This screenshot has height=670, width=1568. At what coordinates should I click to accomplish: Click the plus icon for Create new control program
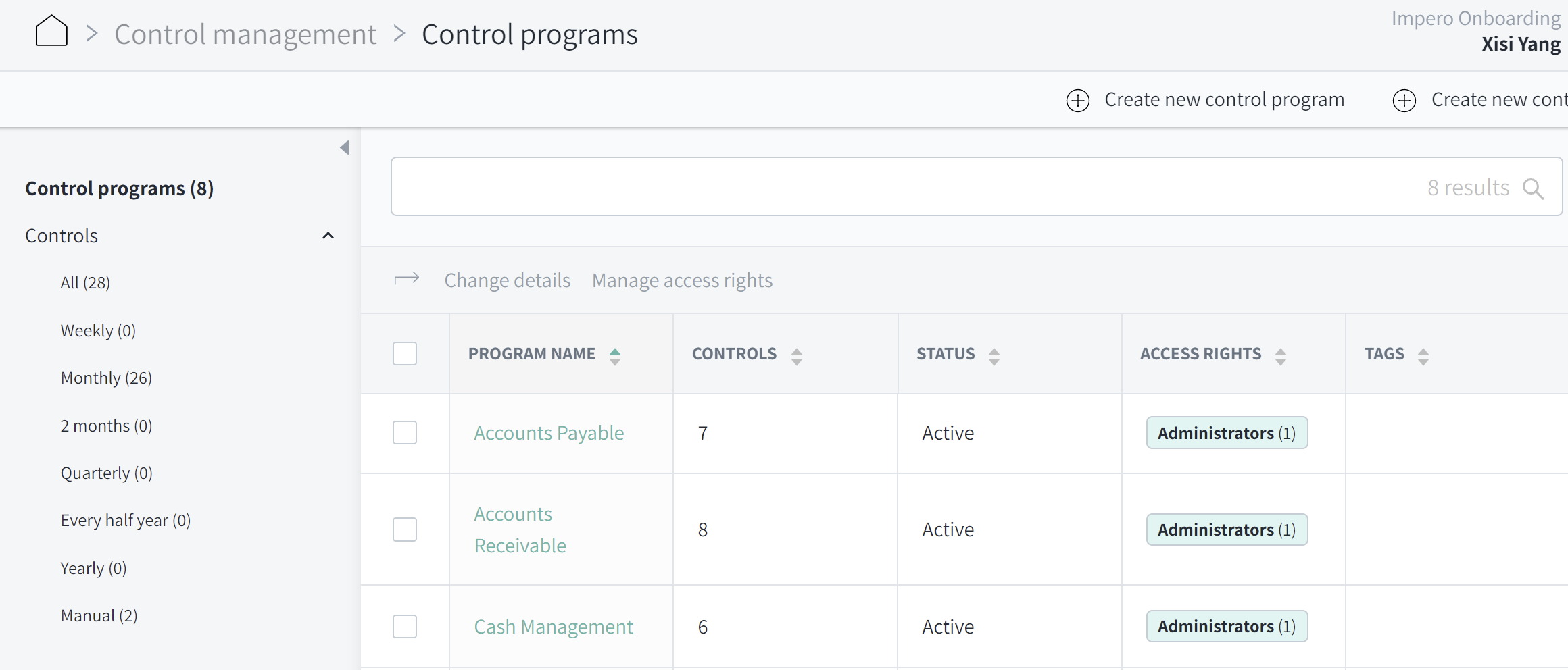[1078, 100]
